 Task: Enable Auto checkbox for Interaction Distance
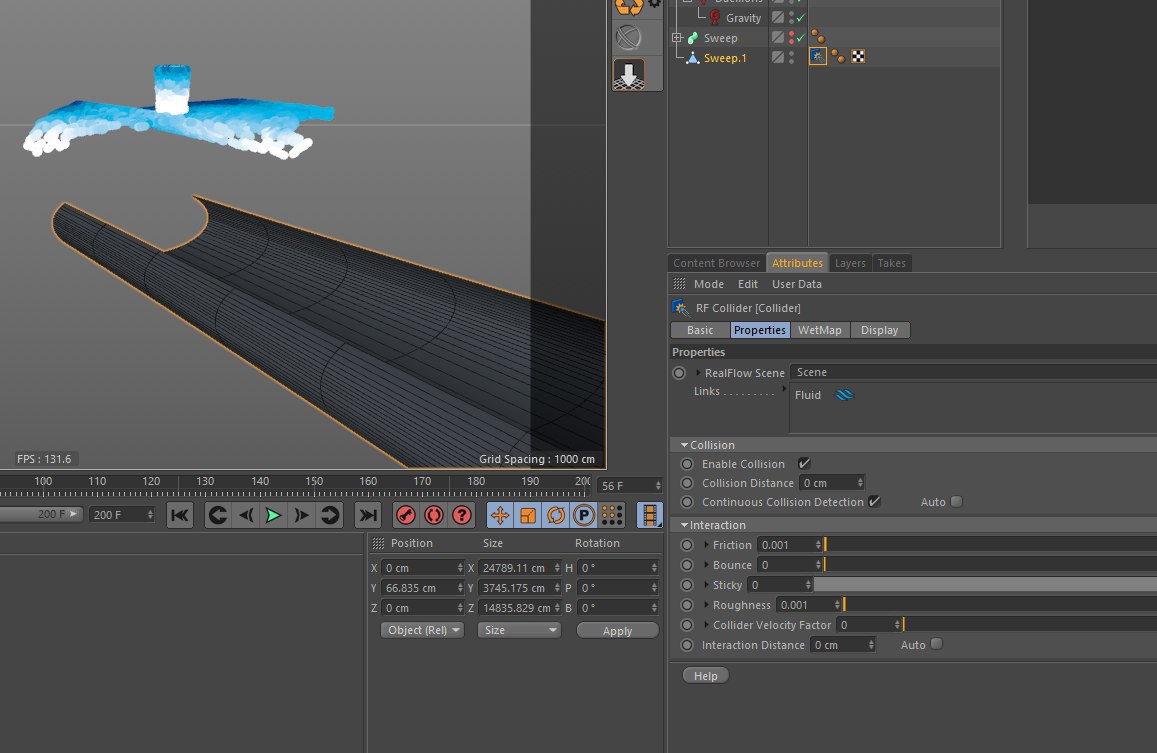point(936,644)
